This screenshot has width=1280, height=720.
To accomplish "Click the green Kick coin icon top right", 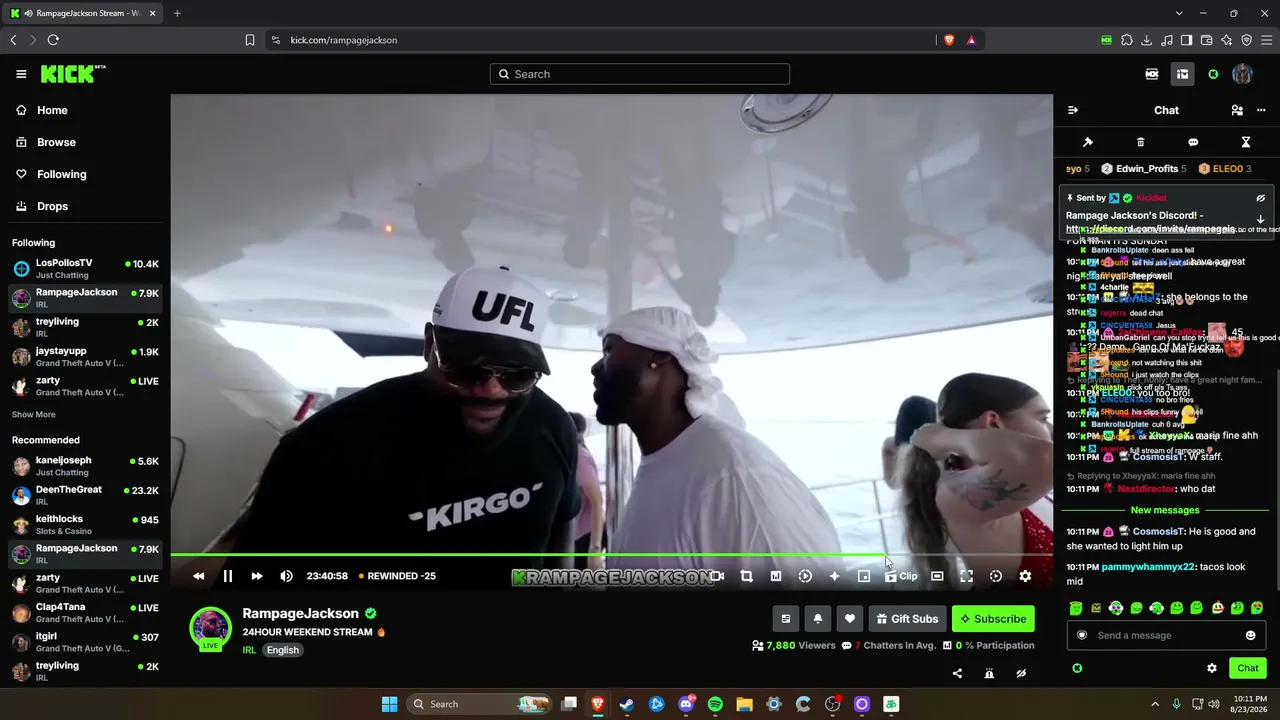I will 1213,74.
